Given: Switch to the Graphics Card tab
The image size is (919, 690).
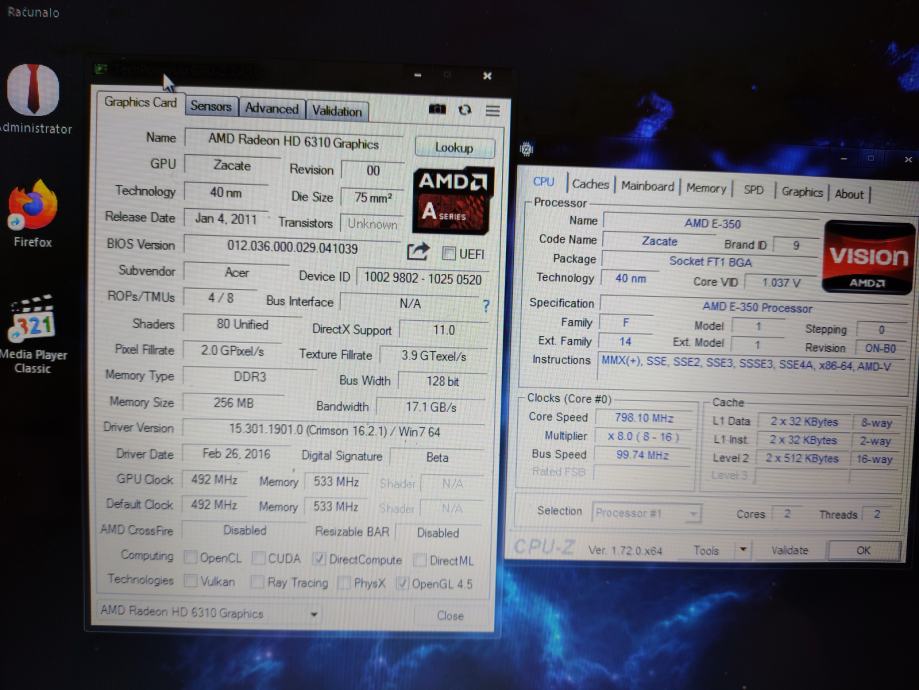Looking at the screenshot, I should (140, 102).
